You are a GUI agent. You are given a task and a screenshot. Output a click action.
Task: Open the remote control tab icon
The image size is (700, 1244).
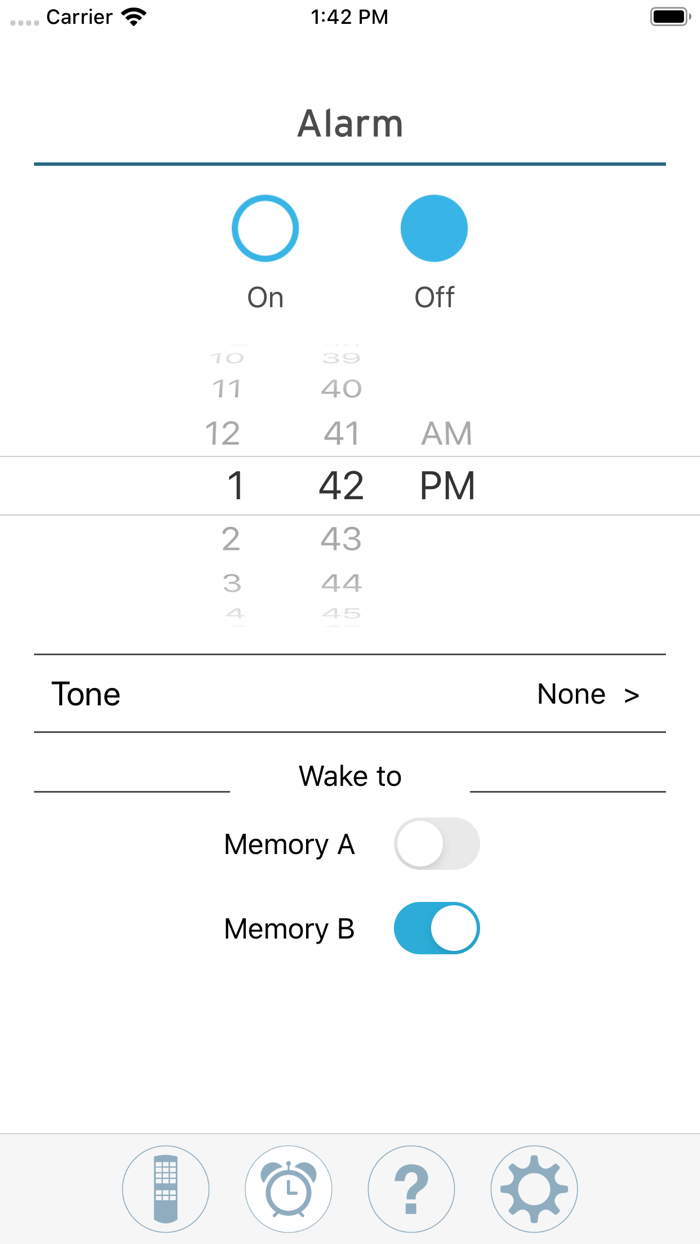tap(166, 1189)
